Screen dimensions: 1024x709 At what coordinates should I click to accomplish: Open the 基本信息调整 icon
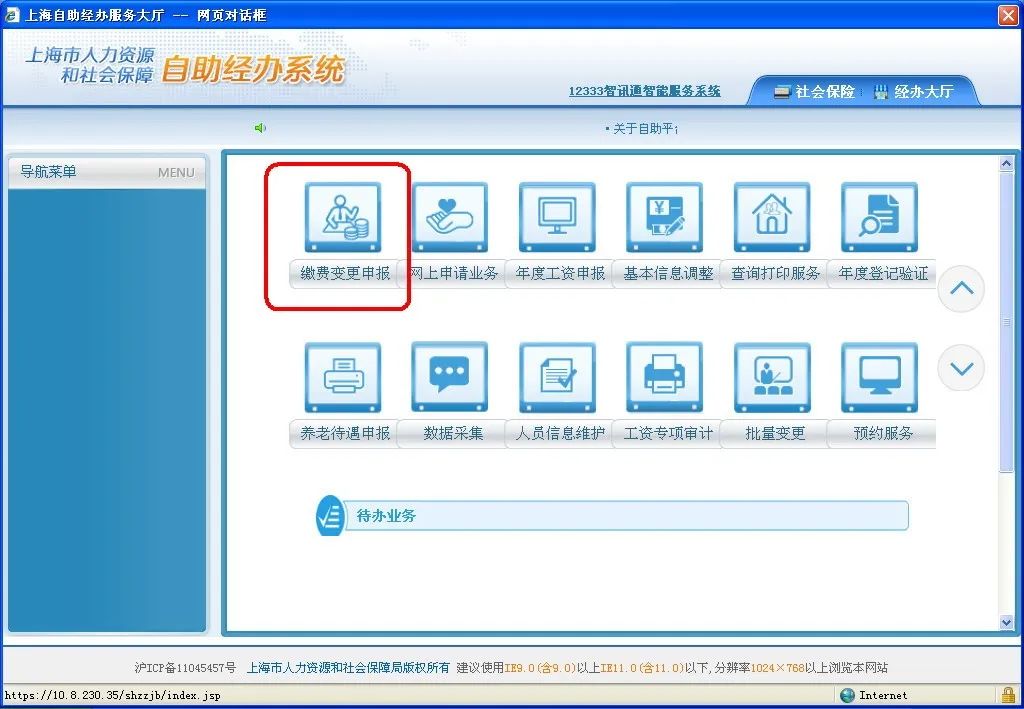(x=665, y=218)
